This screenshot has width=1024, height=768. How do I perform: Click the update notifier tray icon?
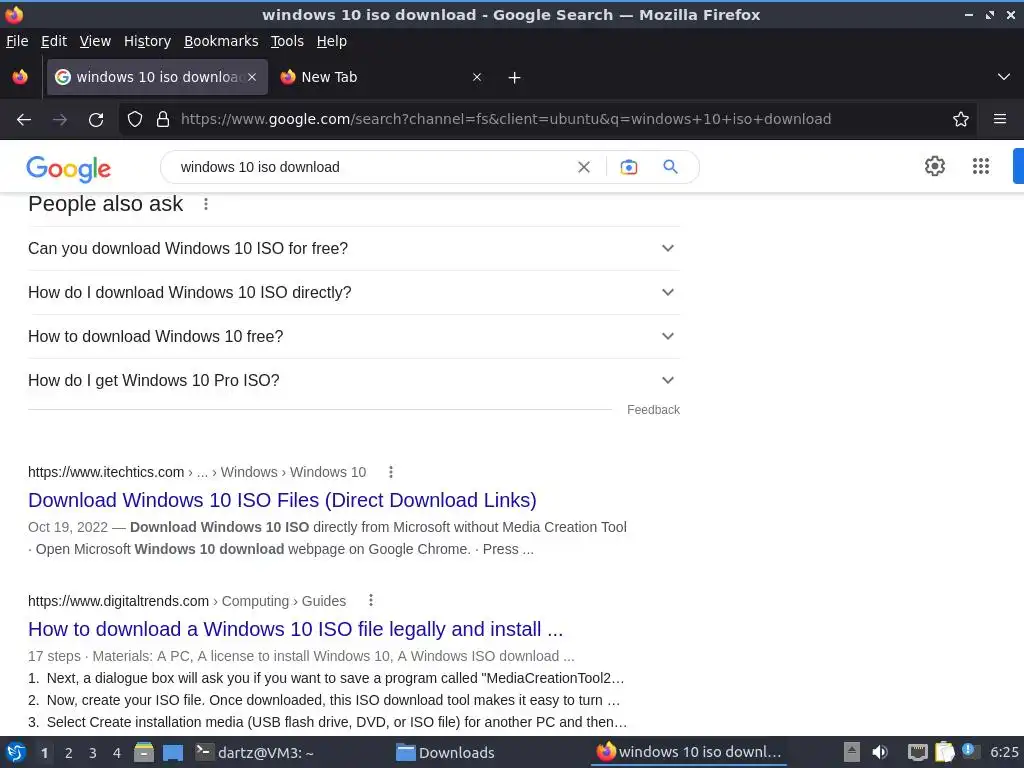(970, 751)
